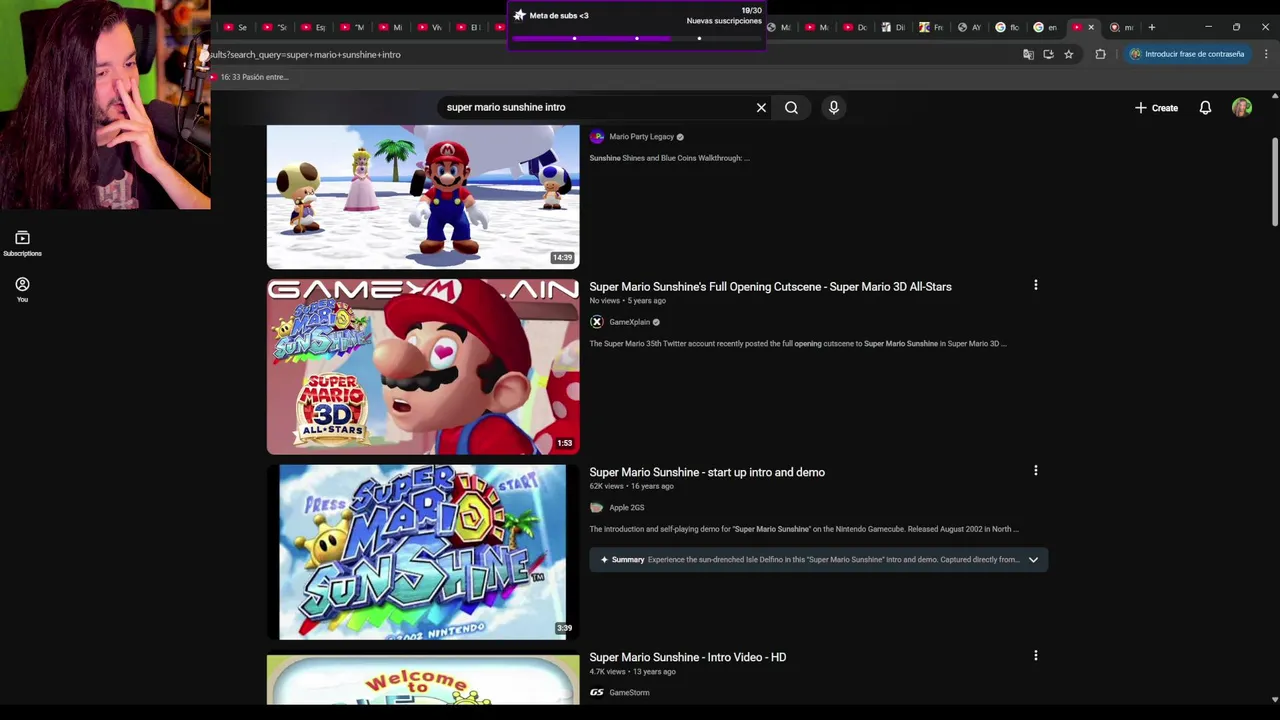Open the notifications bell
This screenshot has width=1280, height=720.
click(1205, 107)
